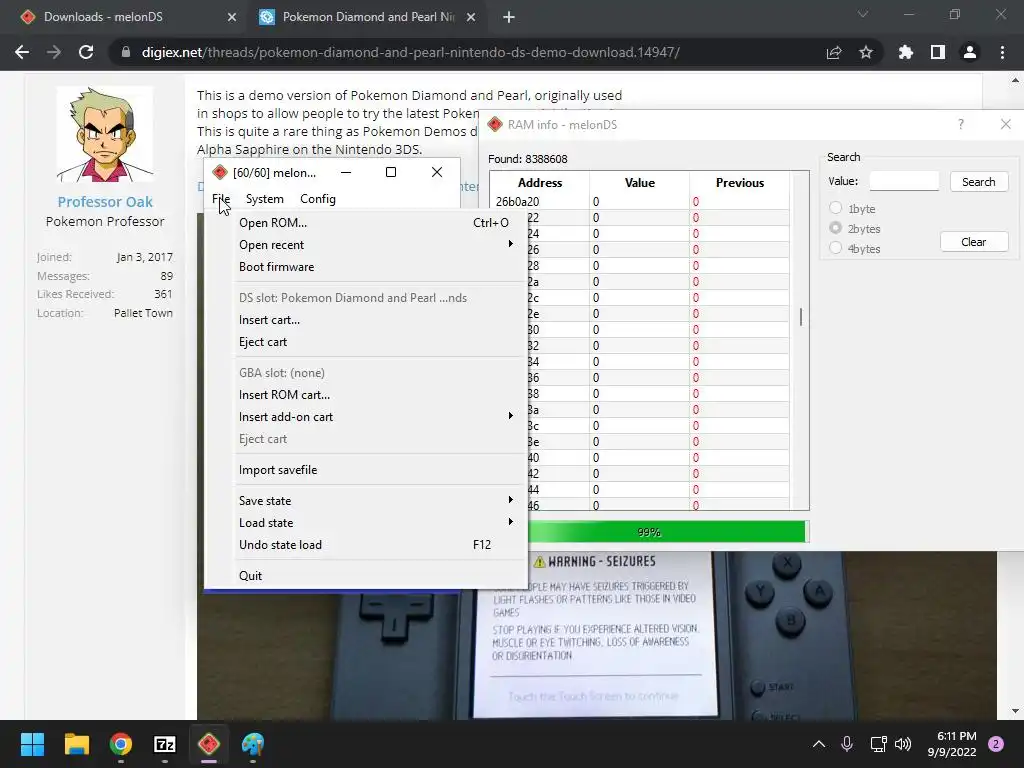Toggle the Chrome side panel icon
The width and height of the screenshot is (1024, 768).
pos(938,52)
